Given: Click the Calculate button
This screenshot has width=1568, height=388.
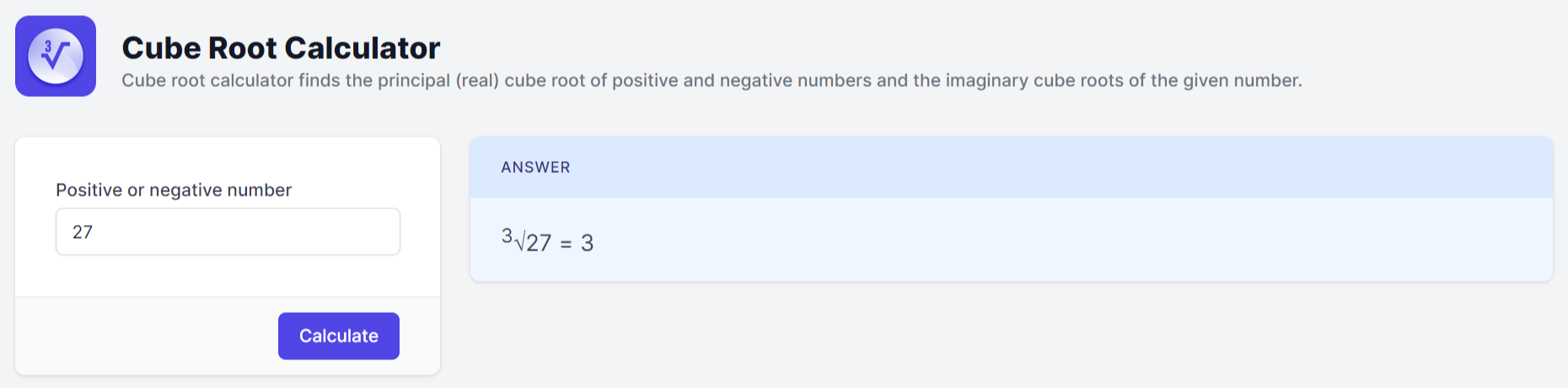Looking at the screenshot, I should pos(339,336).
